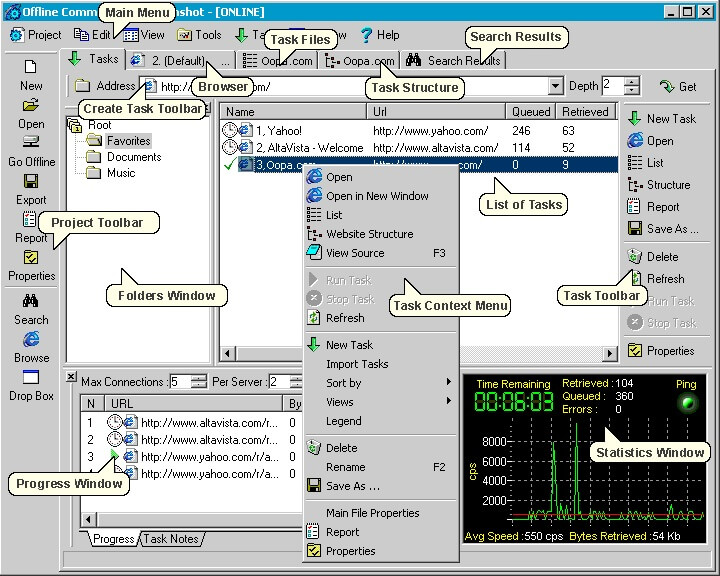Choose View Source from context menu

[x=354, y=253]
